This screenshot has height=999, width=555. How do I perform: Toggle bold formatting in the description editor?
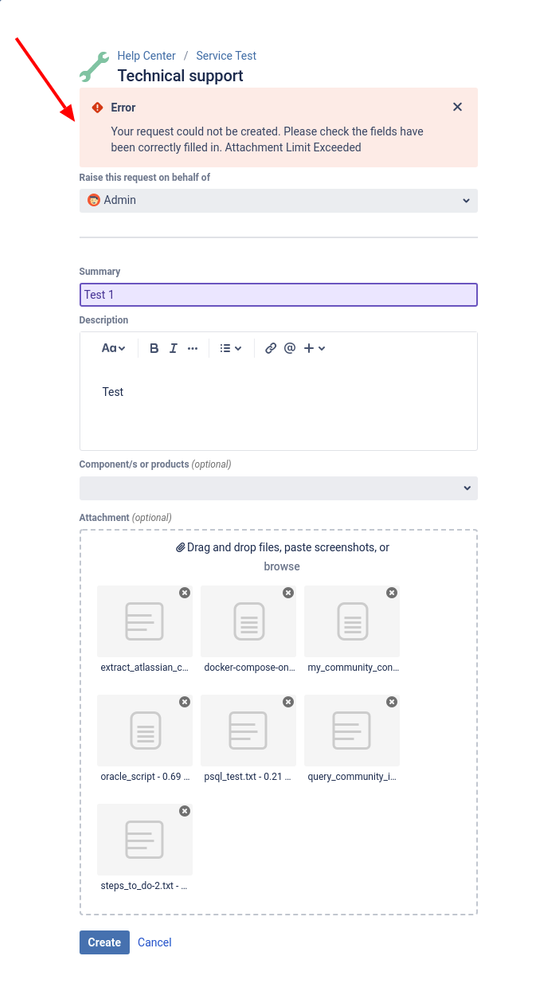(154, 348)
